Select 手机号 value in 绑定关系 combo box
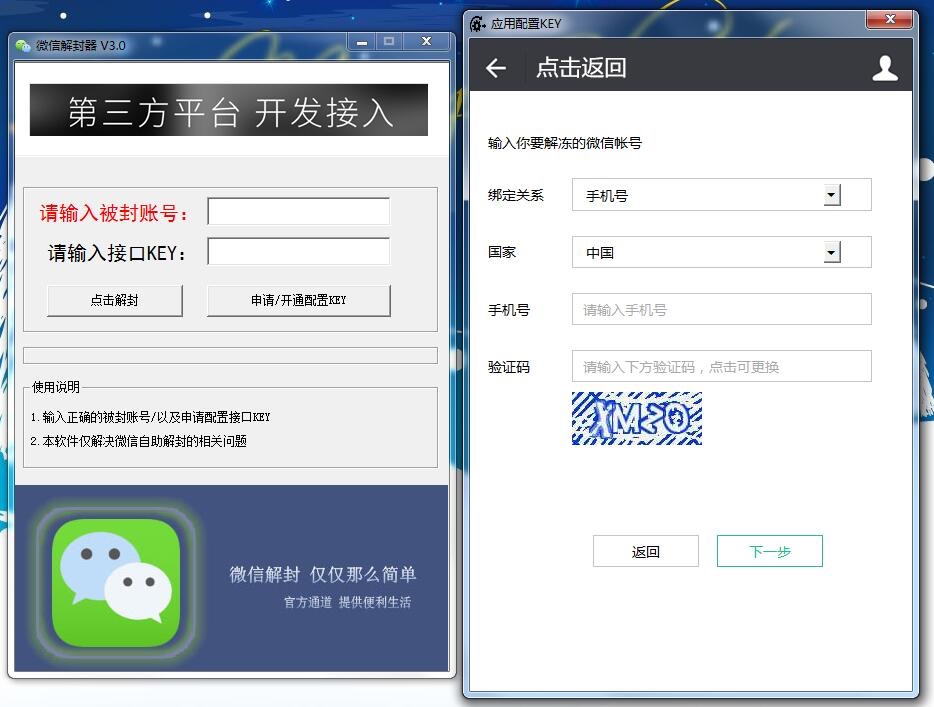934x707 pixels. 607,195
